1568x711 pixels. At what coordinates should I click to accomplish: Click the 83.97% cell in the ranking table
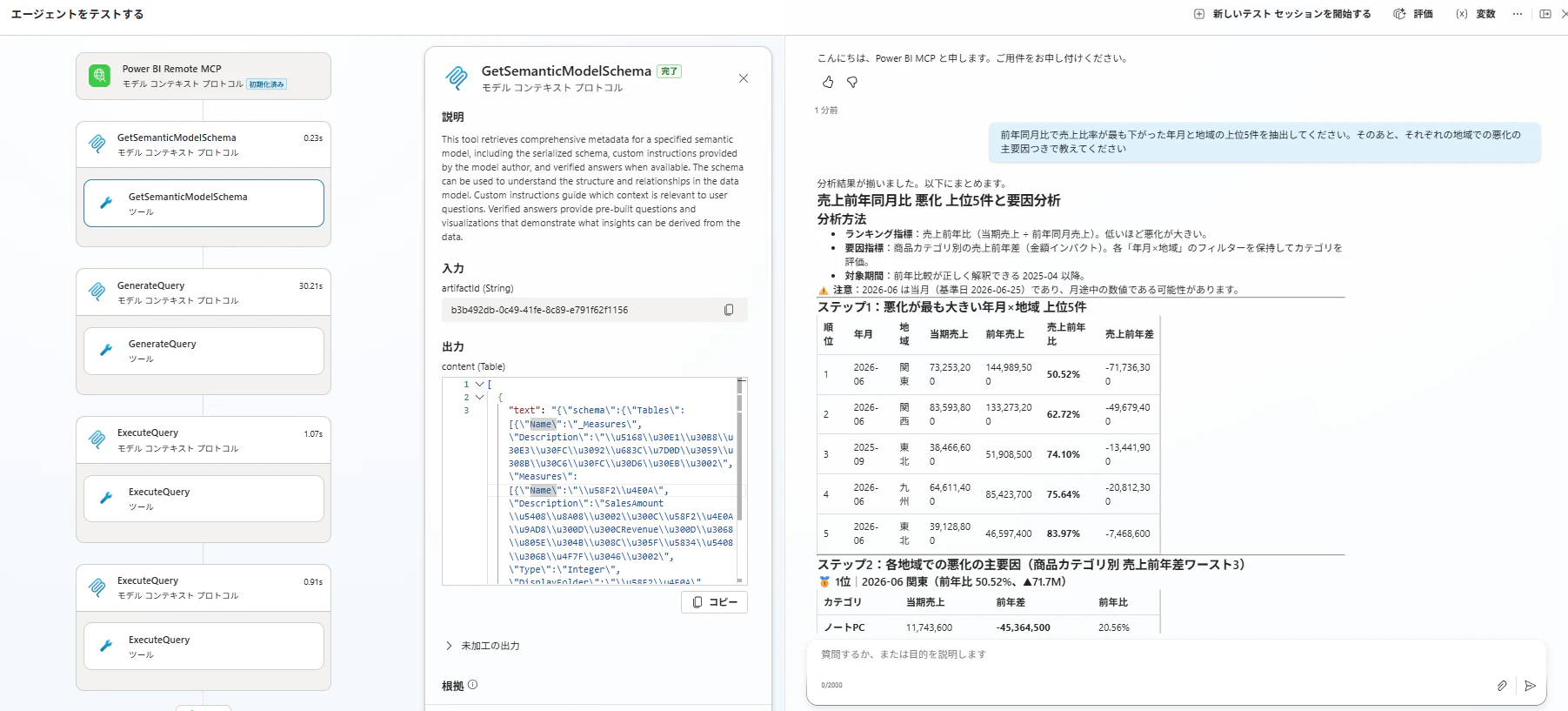(1064, 533)
